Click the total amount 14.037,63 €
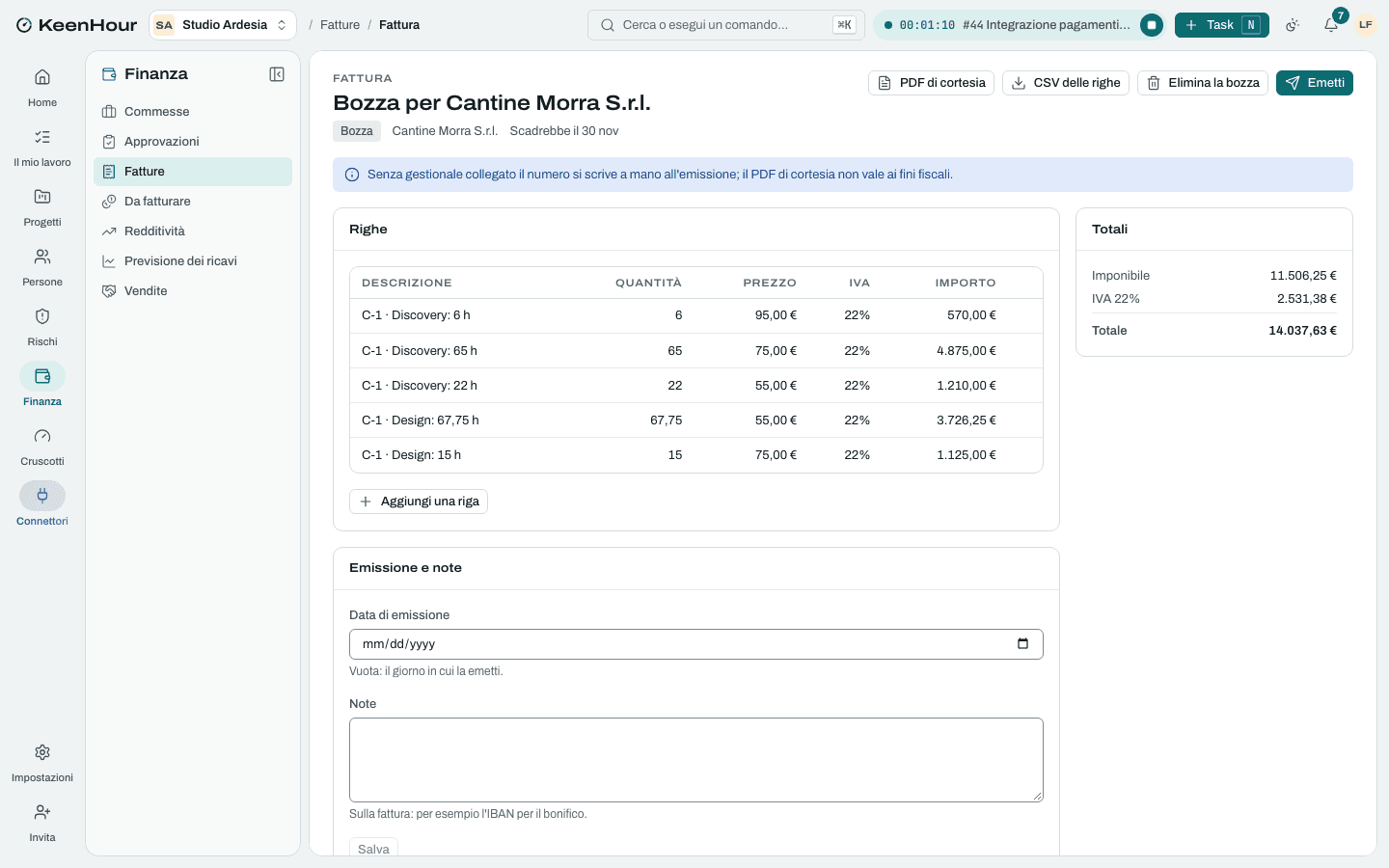Screen dimensions: 1389x868 1302,331
